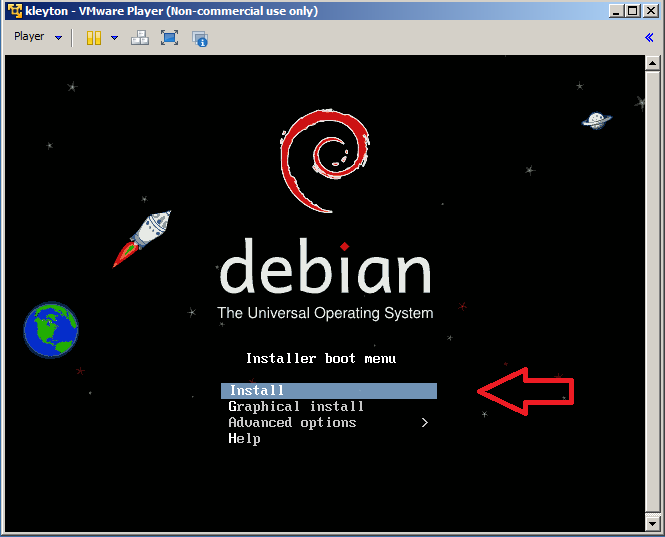Open the Player menu
665x537 pixels.
pos(29,37)
